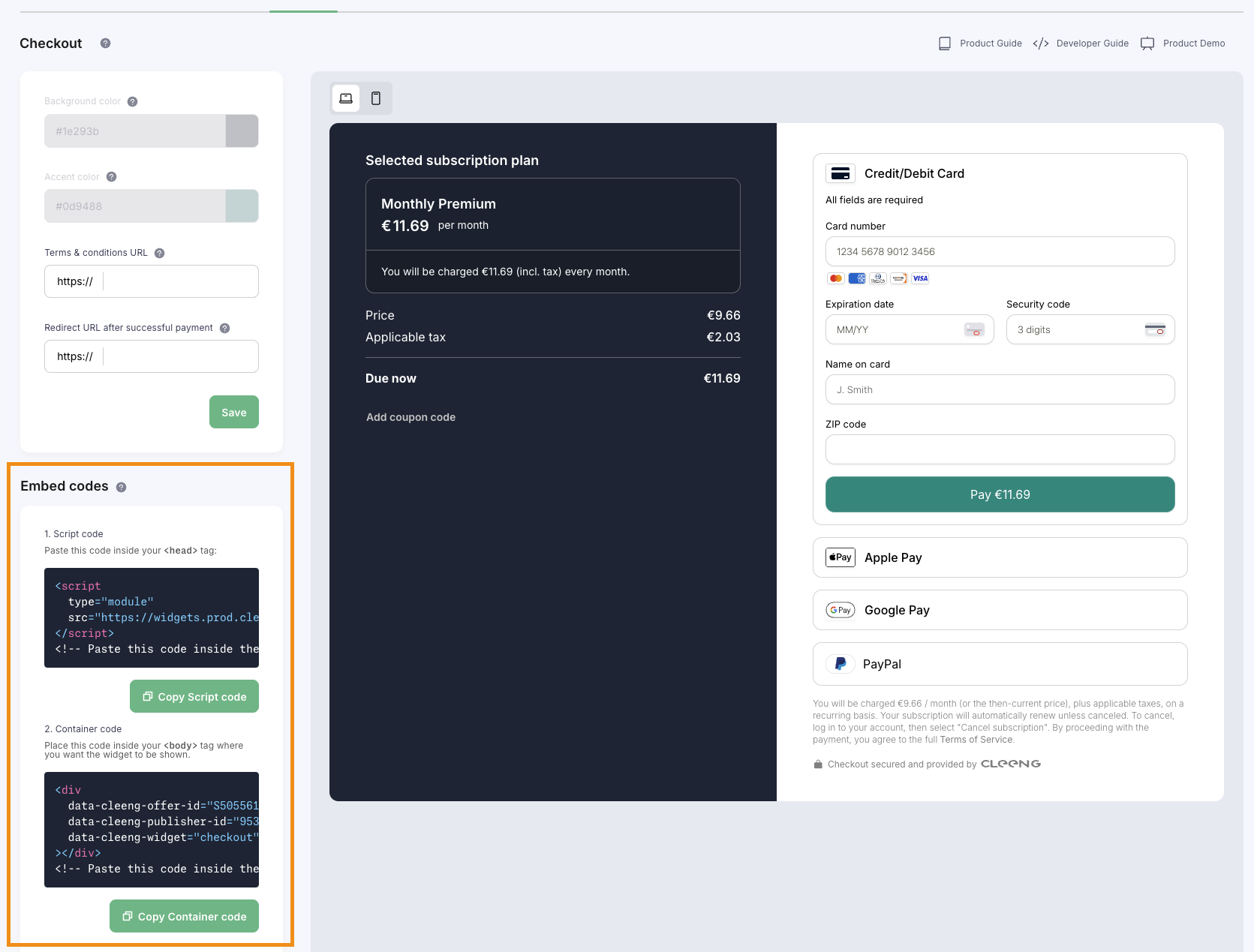Screen dimensions: 1254x952
Task: Copy the Container code
Action: tap(185, 916)
